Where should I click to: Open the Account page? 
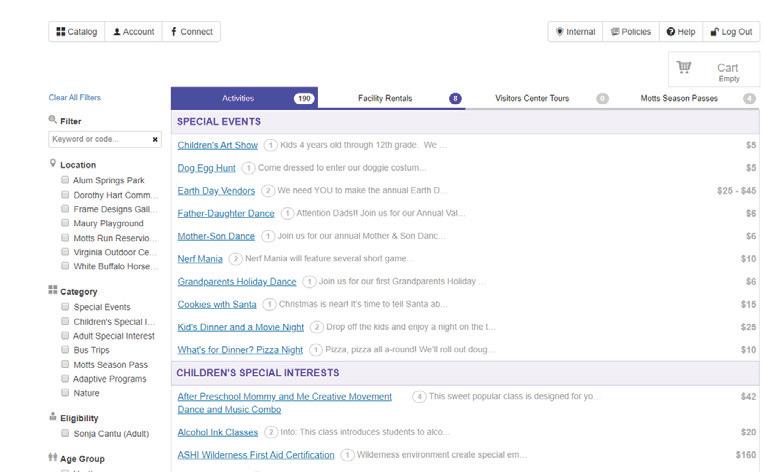[x=134, y=32]
